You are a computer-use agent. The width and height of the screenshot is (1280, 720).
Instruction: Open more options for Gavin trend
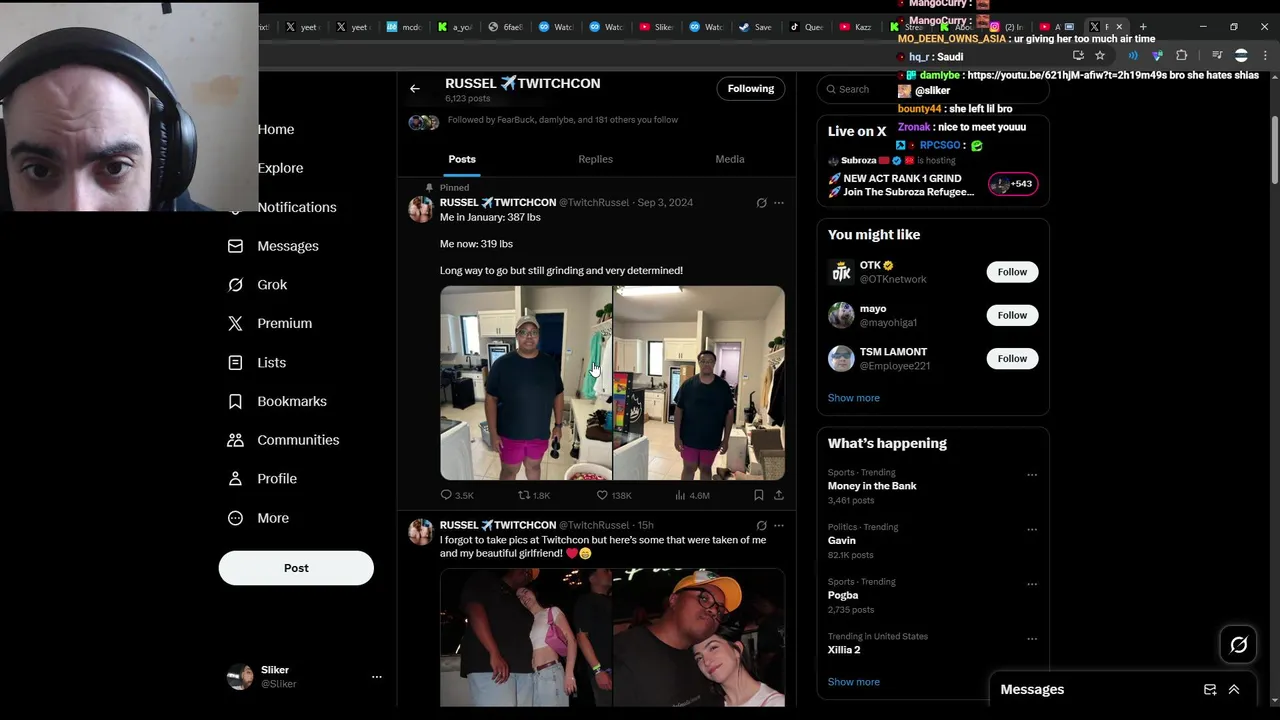coord(1032,530)
